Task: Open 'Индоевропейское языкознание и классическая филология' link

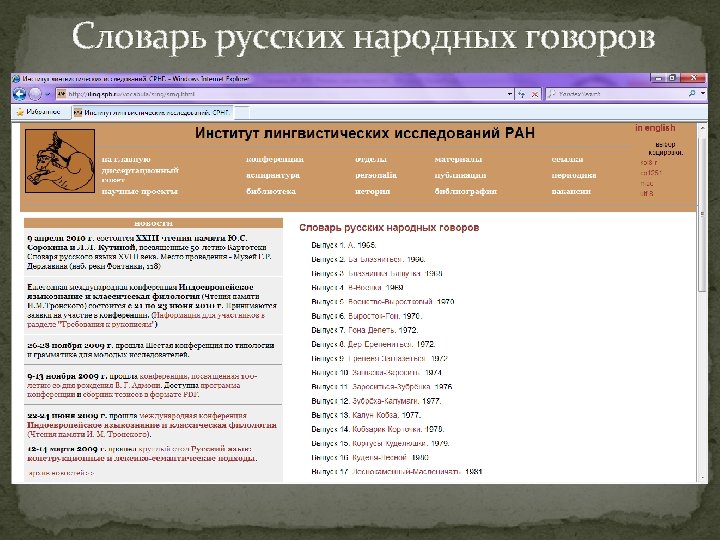Action: pos(152,425)
